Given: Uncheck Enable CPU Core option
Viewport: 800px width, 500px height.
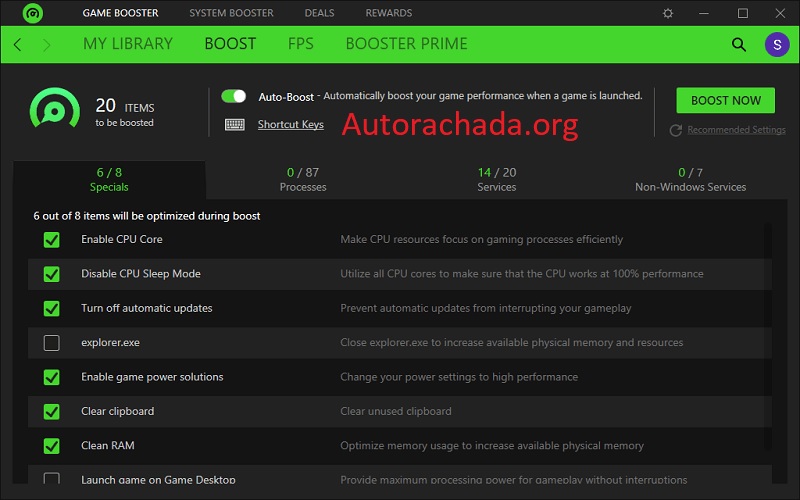Looking at the screenshot, I should tap(51, 240).
